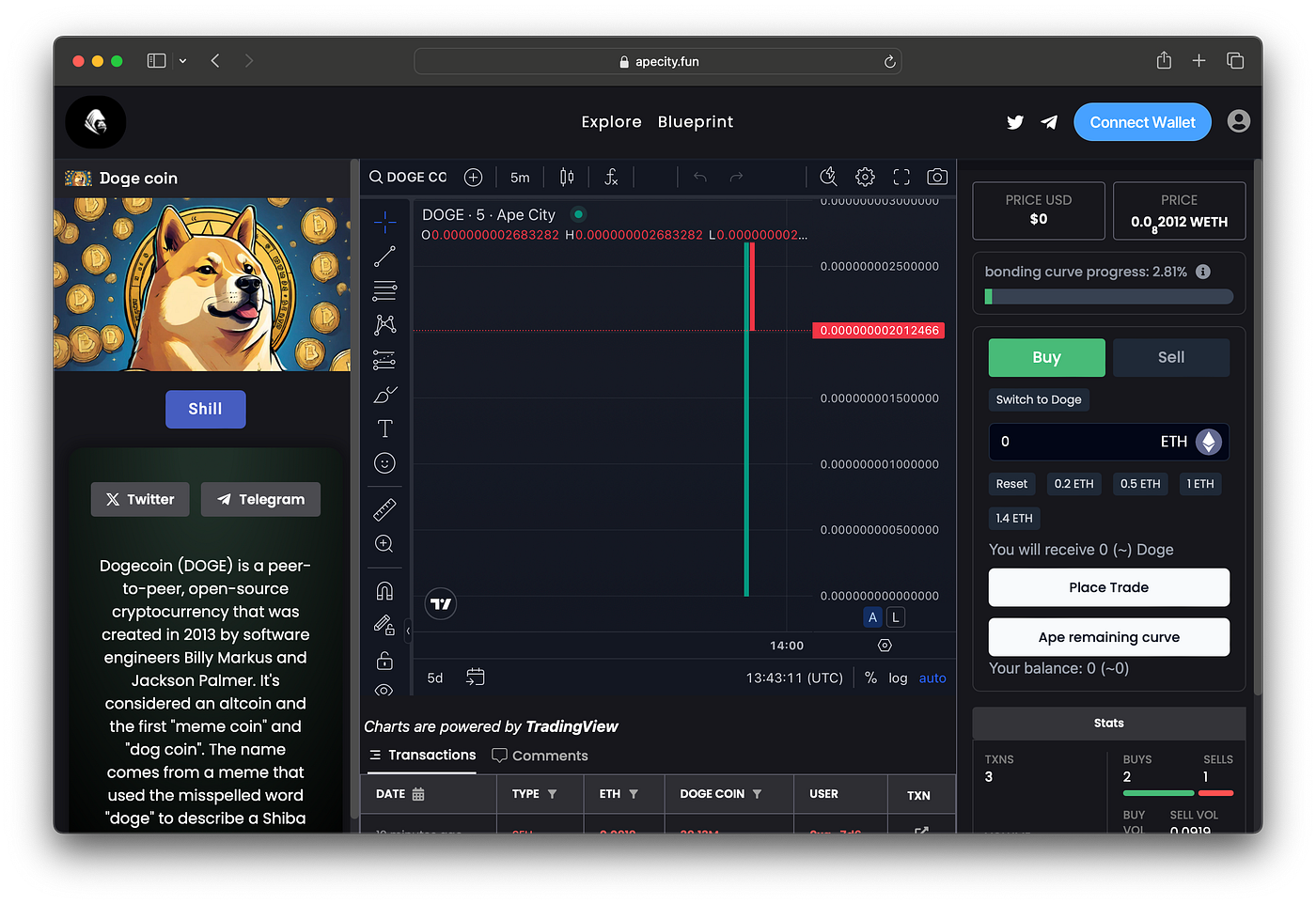The height and width of the screenshot is (904, 1316).
Task: Take chart snapshot with camera icon
Action: 937,177
